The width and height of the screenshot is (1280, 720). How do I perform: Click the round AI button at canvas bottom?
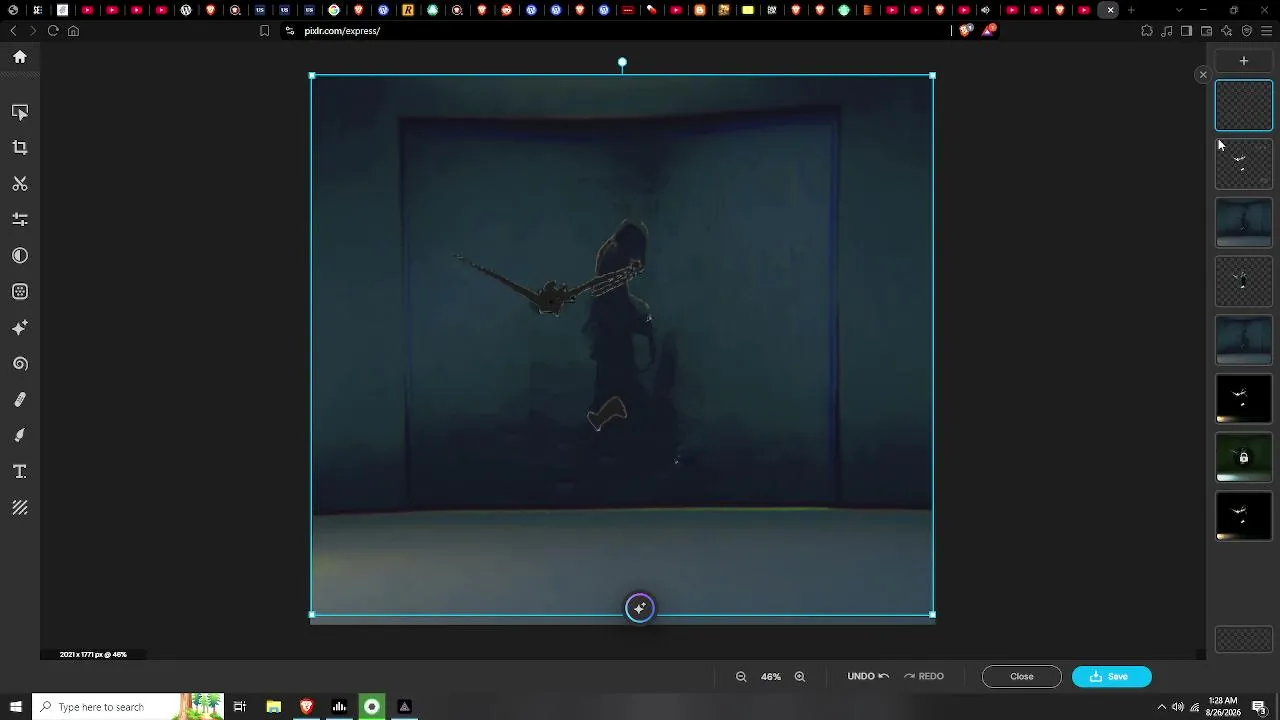point(640,608)
